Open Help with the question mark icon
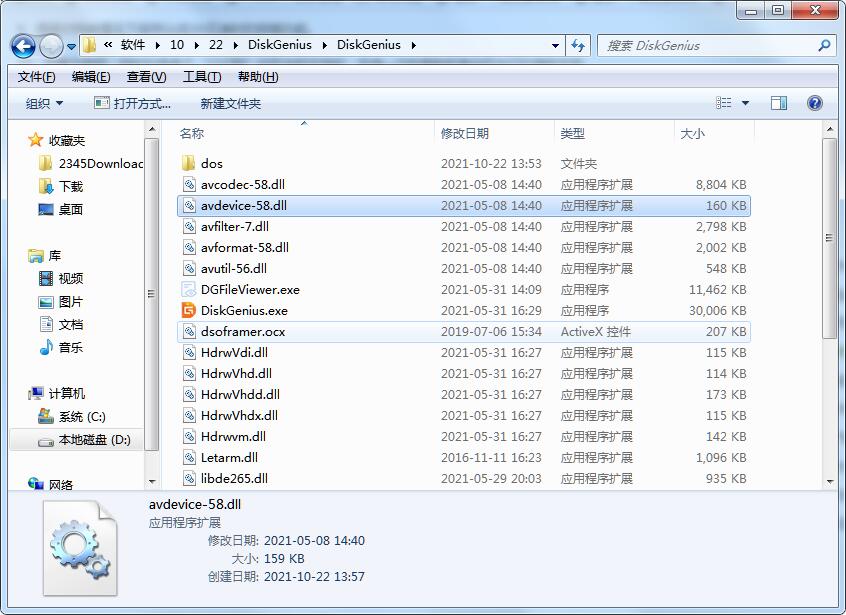The width and height of the screenshot is (846, 615). [x=815, y=102]
